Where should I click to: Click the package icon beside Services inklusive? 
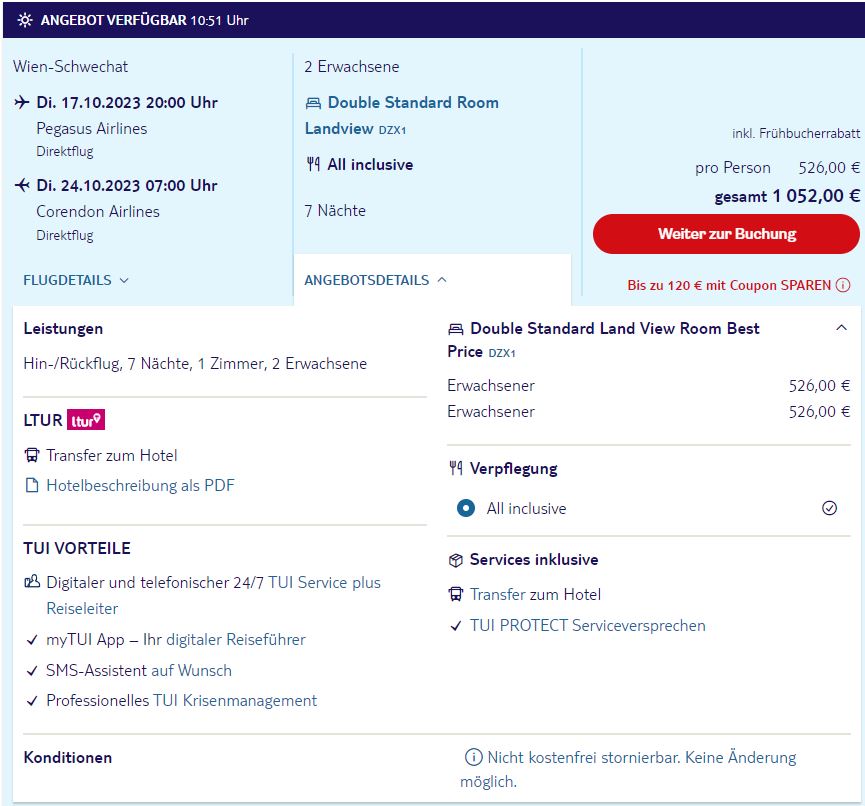456,560
